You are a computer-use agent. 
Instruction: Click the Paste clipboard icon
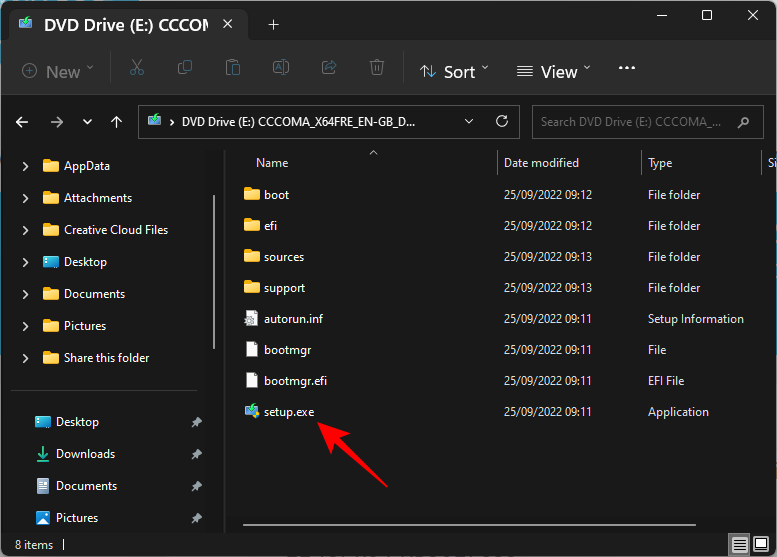point(232,67)
